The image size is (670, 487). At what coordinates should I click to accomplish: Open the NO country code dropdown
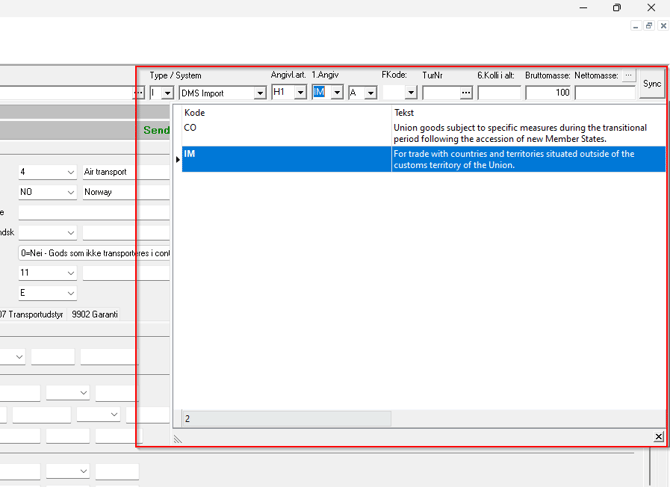tap(70, 192)
